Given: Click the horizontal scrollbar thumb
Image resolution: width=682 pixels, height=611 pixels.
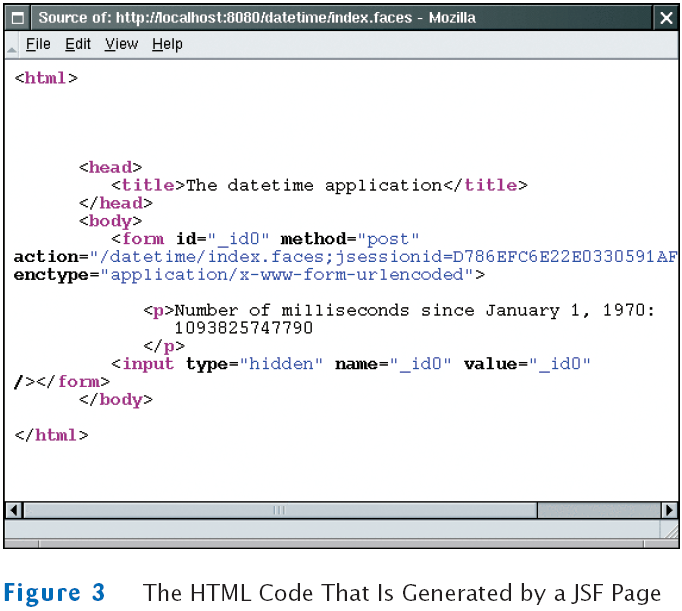Looking at the screenshot, I should 279,510.
